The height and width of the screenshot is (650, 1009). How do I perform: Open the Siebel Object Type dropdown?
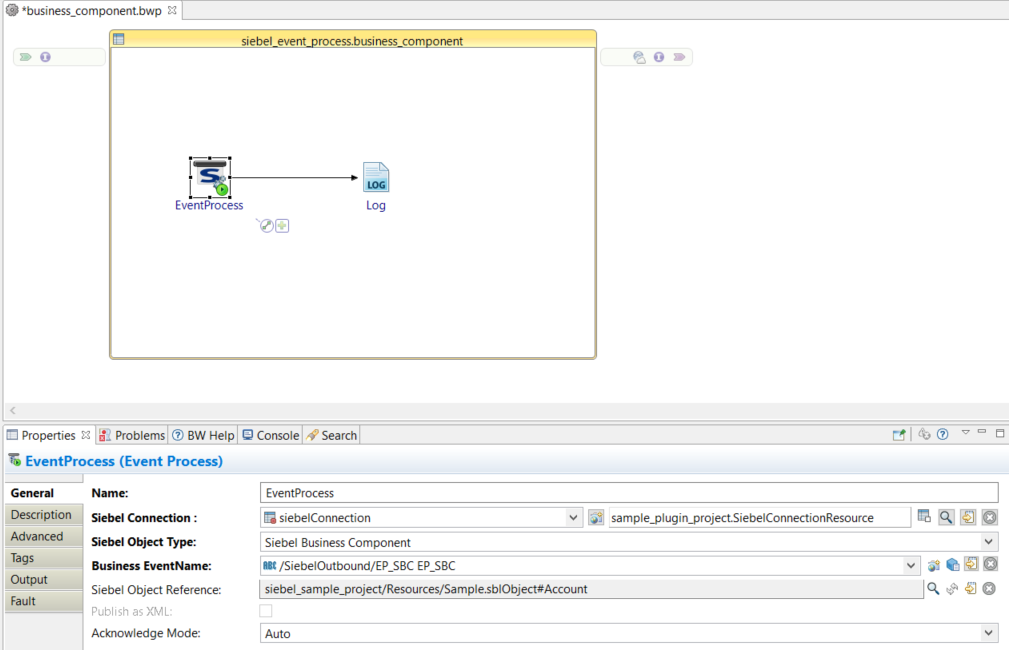point(989,542)
